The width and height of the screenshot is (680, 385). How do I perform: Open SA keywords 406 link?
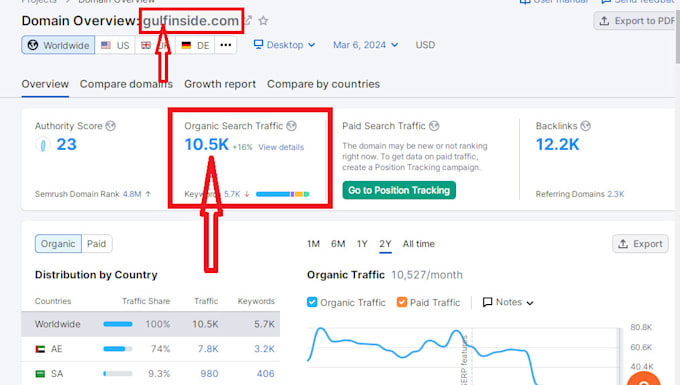point(265,373)
